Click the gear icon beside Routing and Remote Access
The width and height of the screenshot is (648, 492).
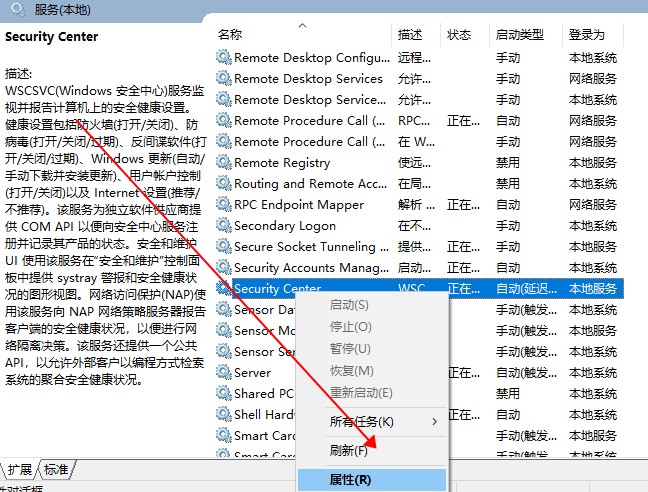point(223,184)
